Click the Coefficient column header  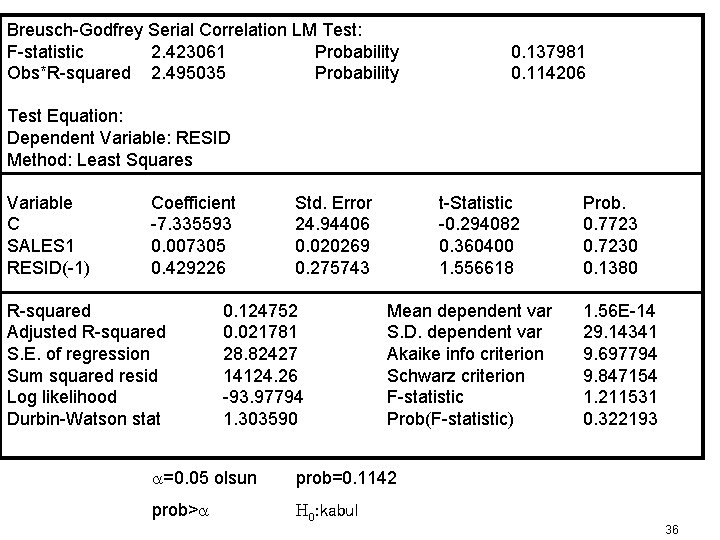(x=193, y=203)
